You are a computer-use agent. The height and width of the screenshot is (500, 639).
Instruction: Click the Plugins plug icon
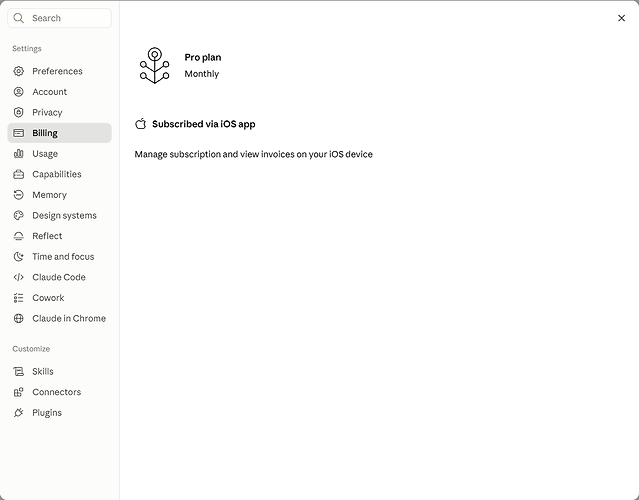coord(18,413)
